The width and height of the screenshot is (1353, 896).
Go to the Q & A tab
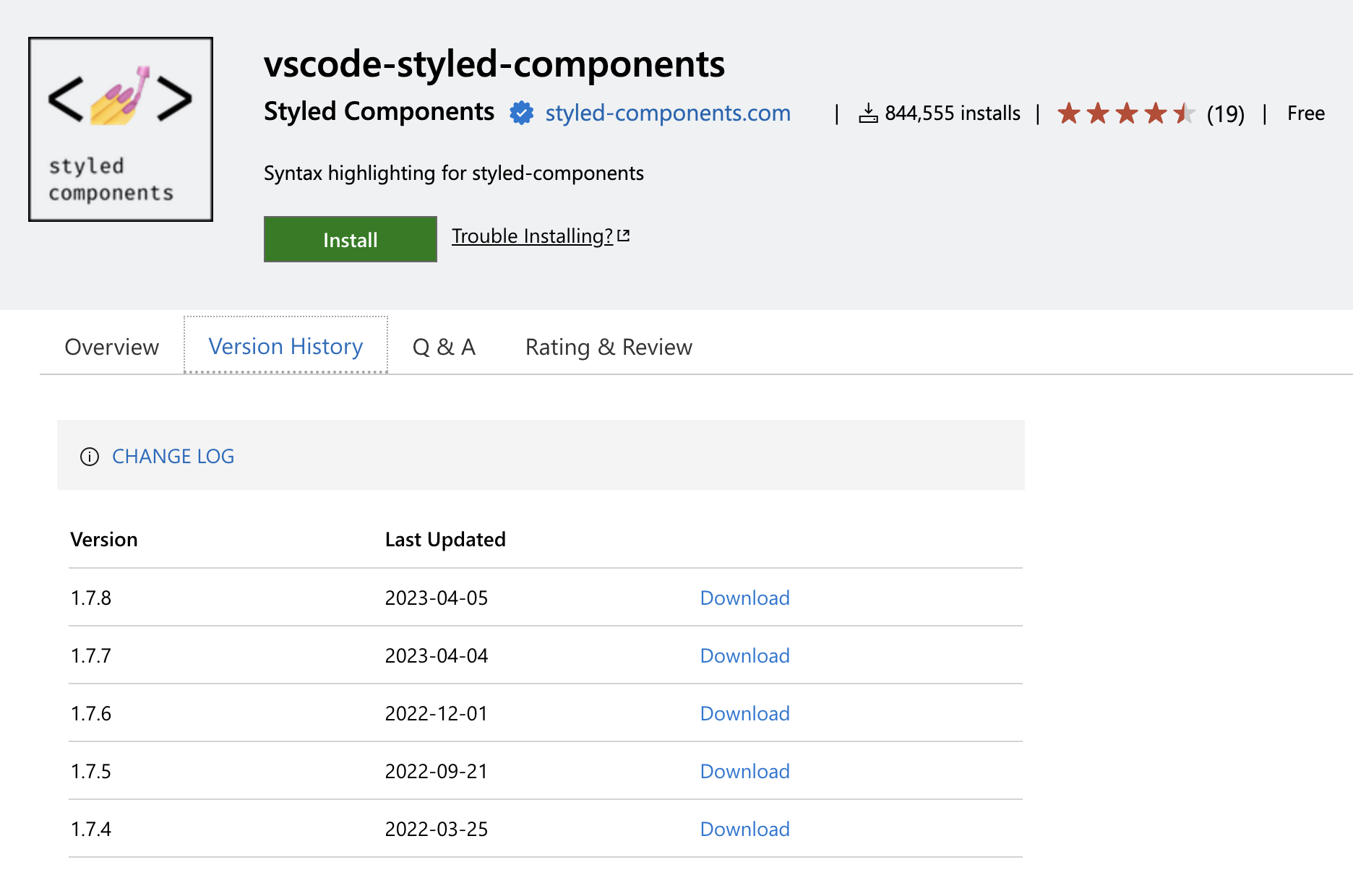click(x=444, y=347)
